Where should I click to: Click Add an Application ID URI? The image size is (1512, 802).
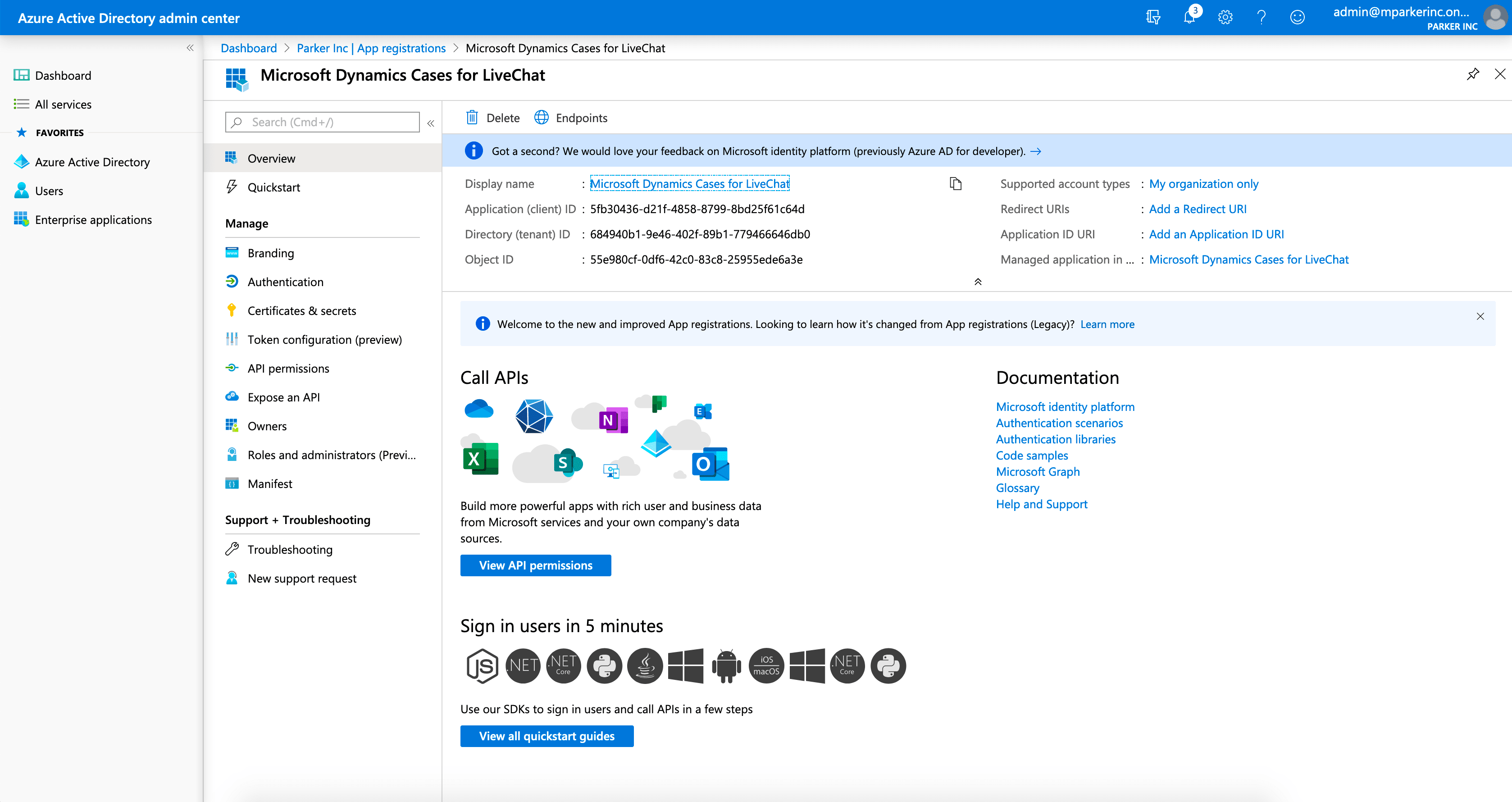point(1216,234)
